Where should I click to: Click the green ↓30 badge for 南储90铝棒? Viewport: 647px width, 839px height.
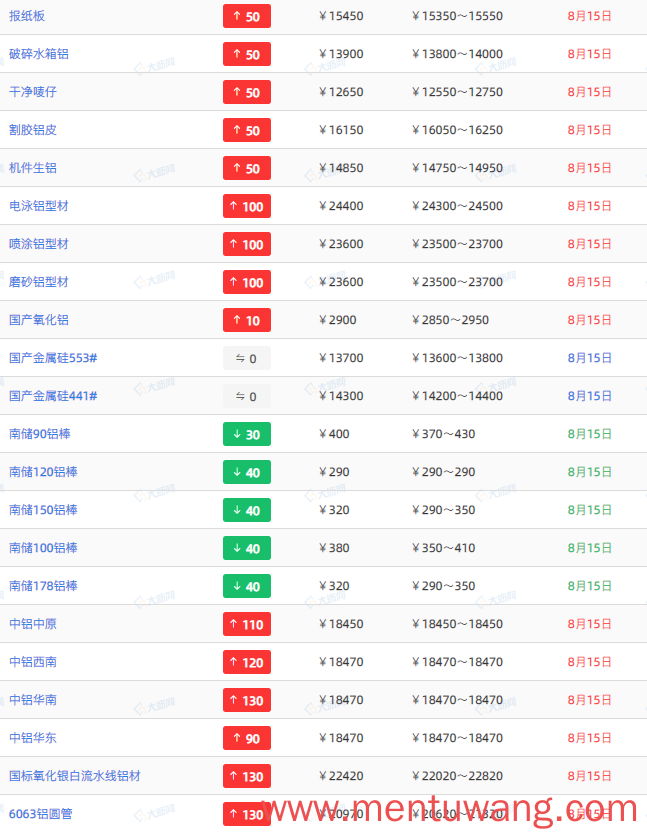(247, 434)
